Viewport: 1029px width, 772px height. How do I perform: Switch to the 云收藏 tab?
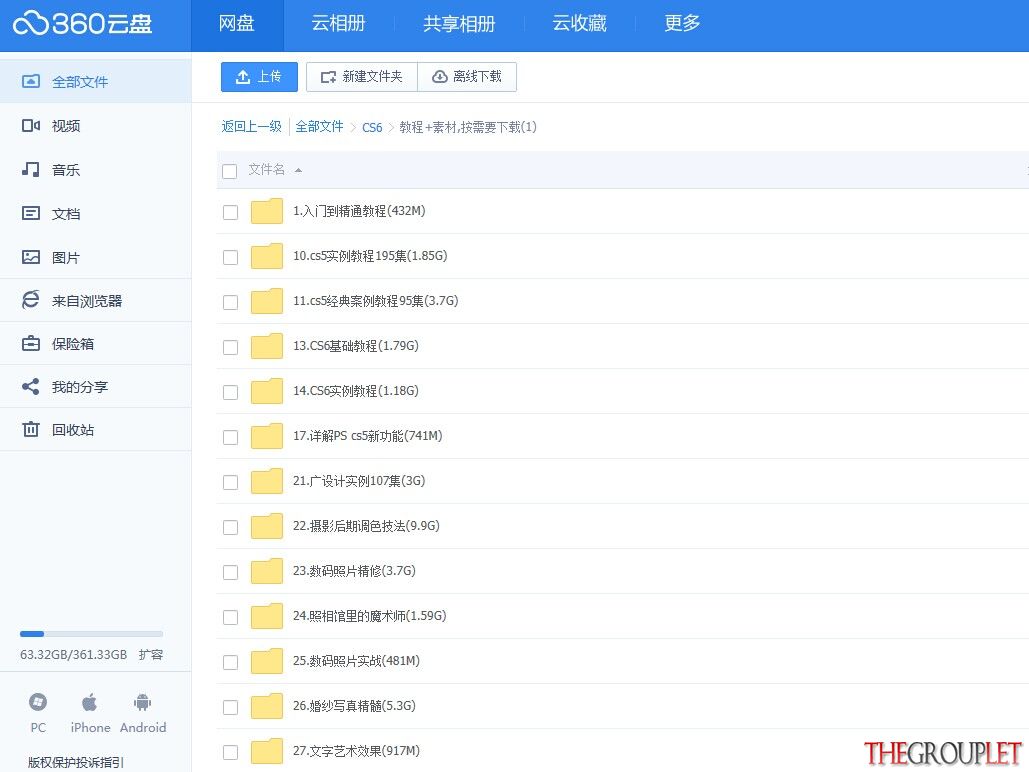[579, 24]
